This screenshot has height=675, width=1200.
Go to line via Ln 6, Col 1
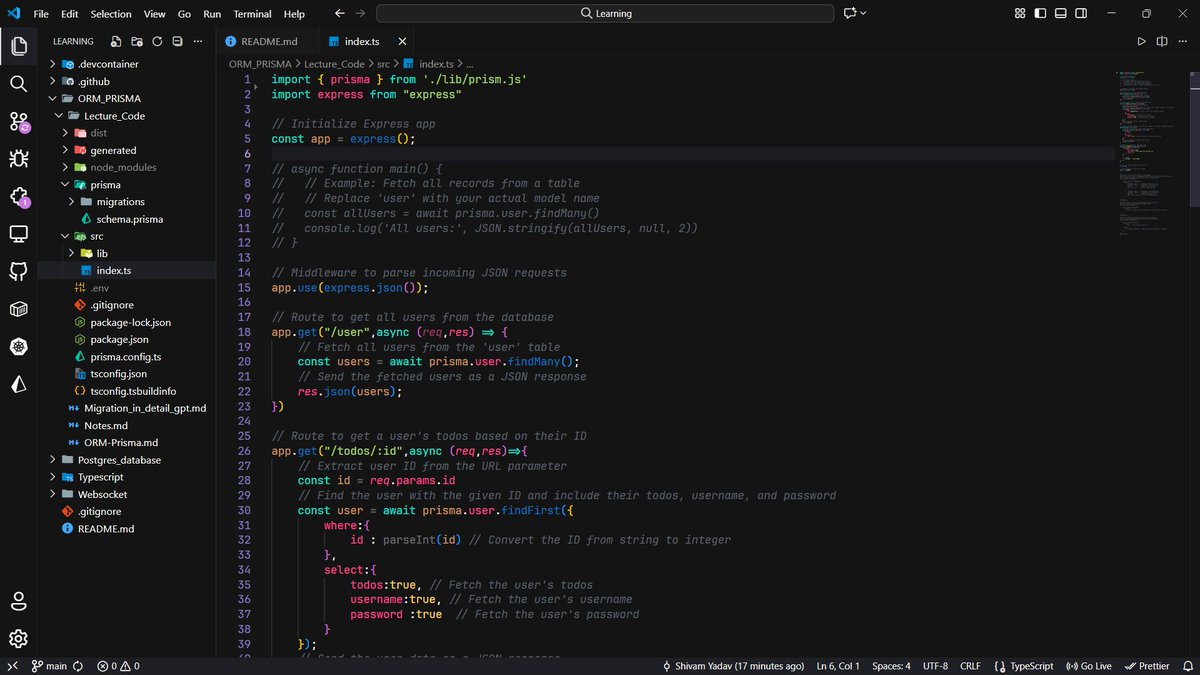pyautogui.click(x=838, y=666)
